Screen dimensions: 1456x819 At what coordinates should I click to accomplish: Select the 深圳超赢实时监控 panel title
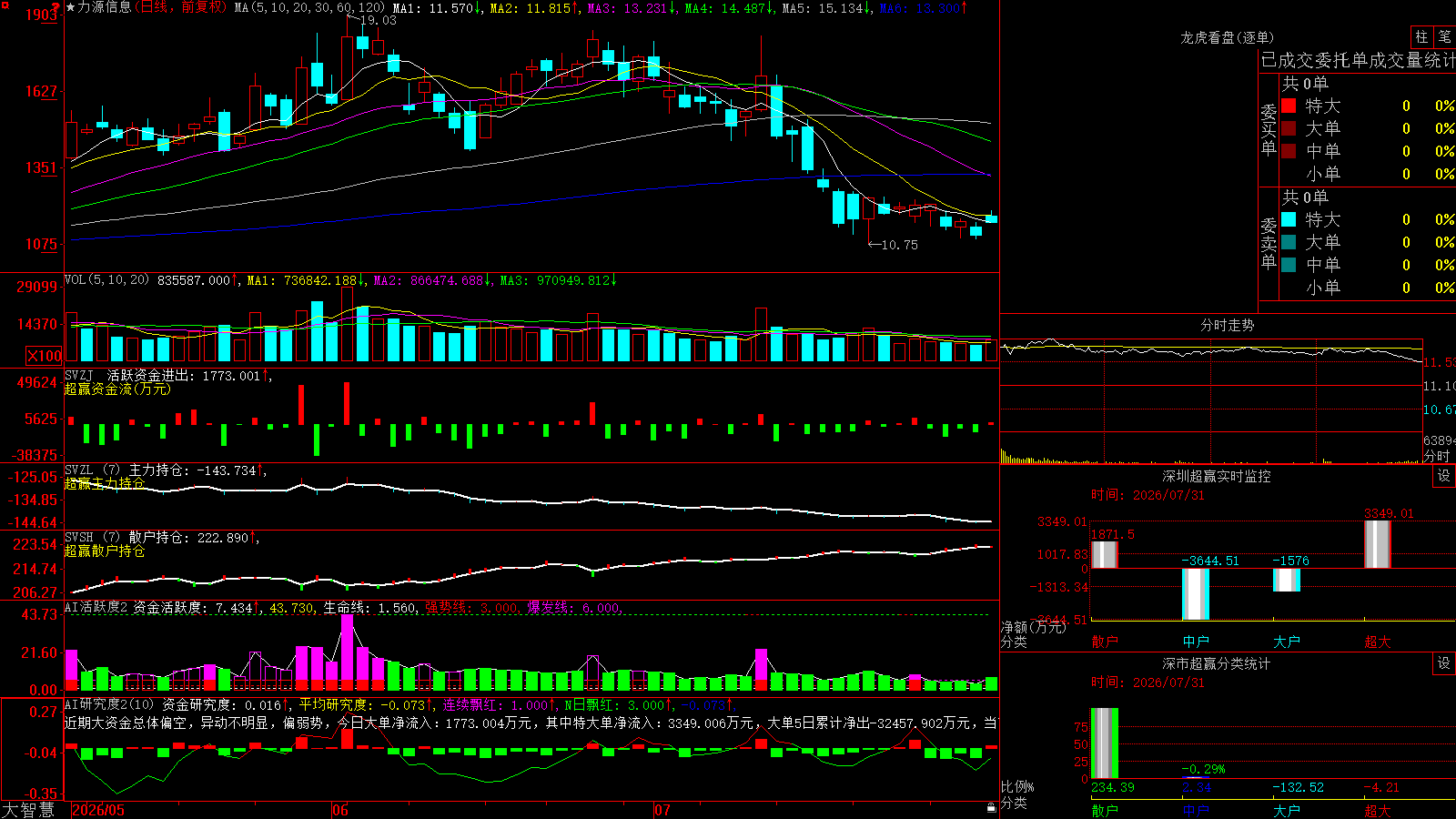pyautogui.click(x=1217, y=476)
